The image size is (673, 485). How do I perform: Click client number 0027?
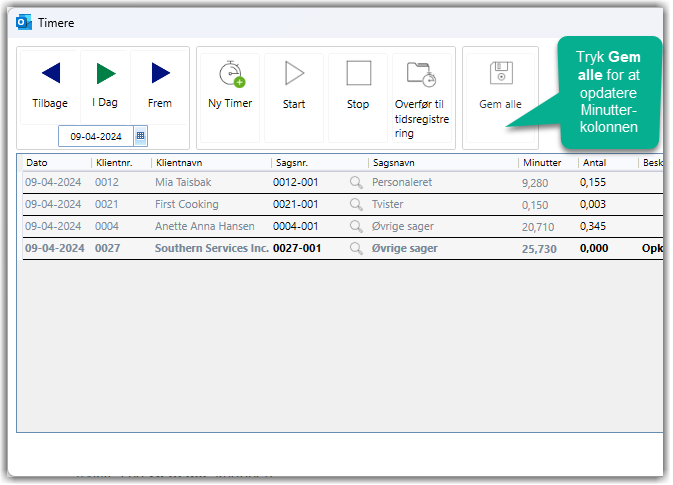107,248
